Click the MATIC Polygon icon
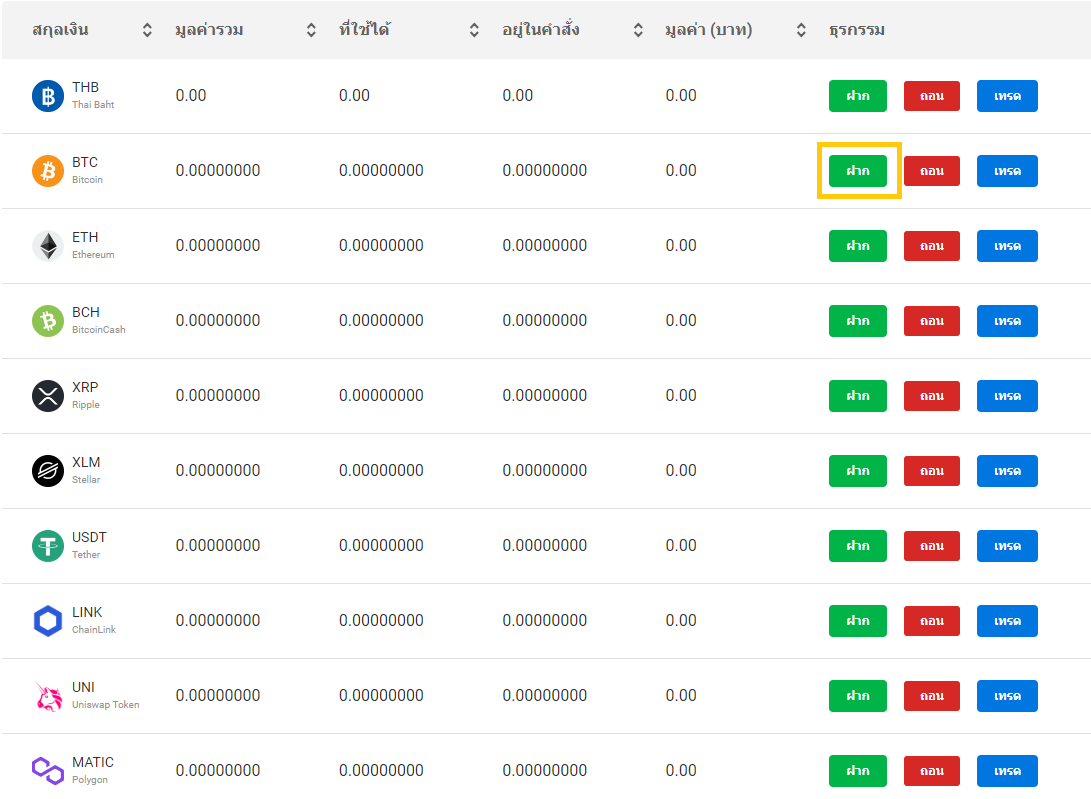This screenshot has width=1091, height=799. (x=48, y=770)
